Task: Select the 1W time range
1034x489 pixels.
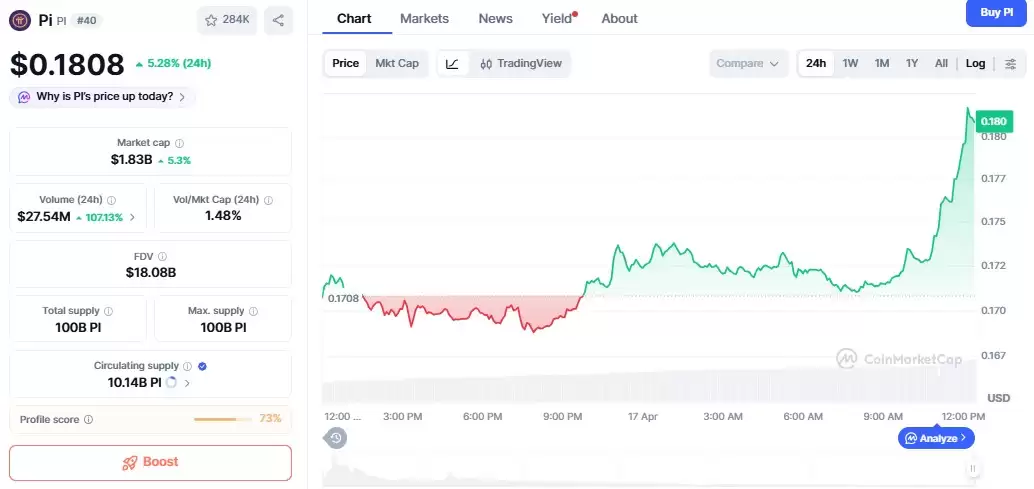Action: pos(850,63)
